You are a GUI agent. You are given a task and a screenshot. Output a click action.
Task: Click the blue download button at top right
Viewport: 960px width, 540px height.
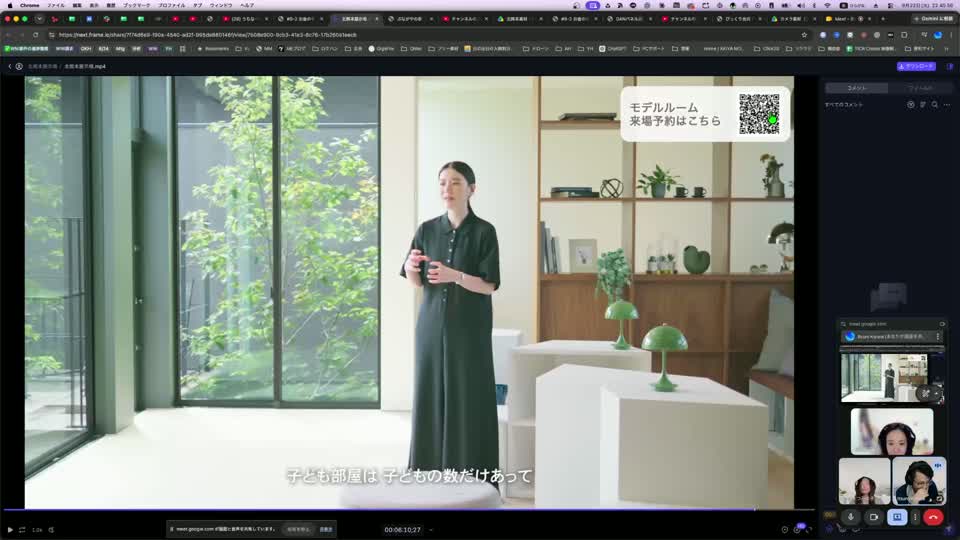click(x=916, y=66)
